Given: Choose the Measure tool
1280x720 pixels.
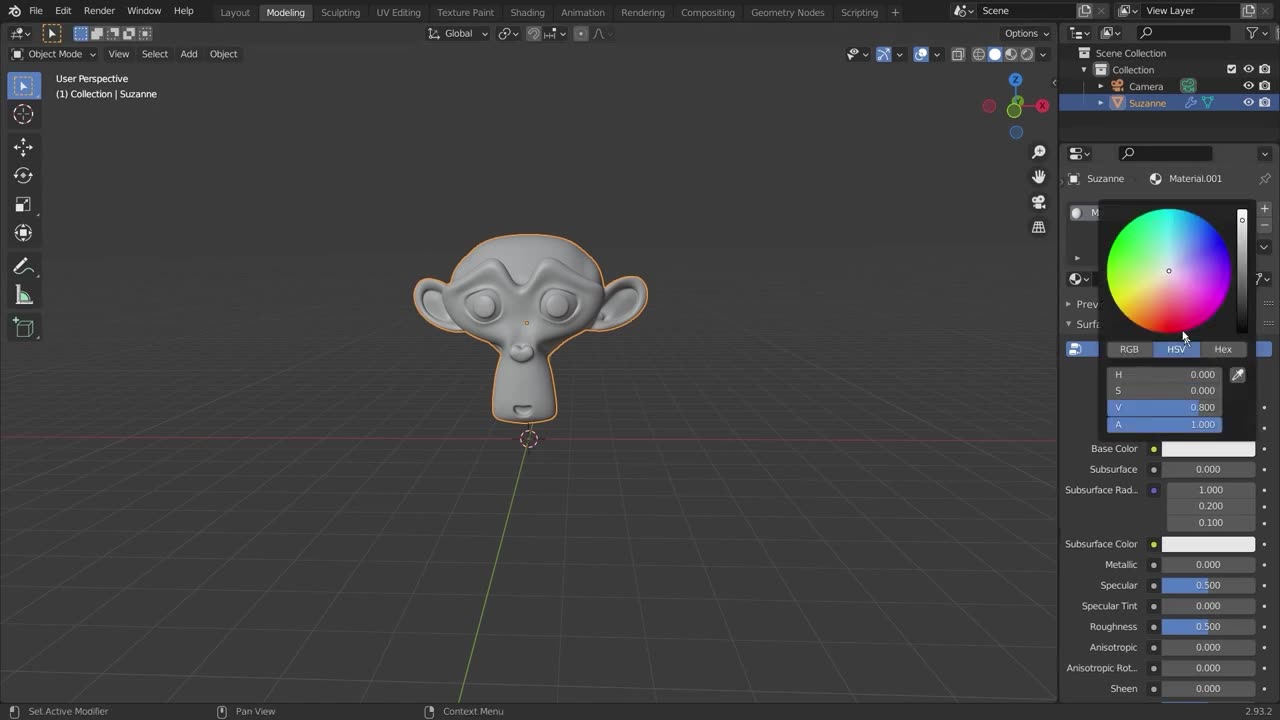Looking at the screenshot, I should pyautogui.click(x=24, y=295).
